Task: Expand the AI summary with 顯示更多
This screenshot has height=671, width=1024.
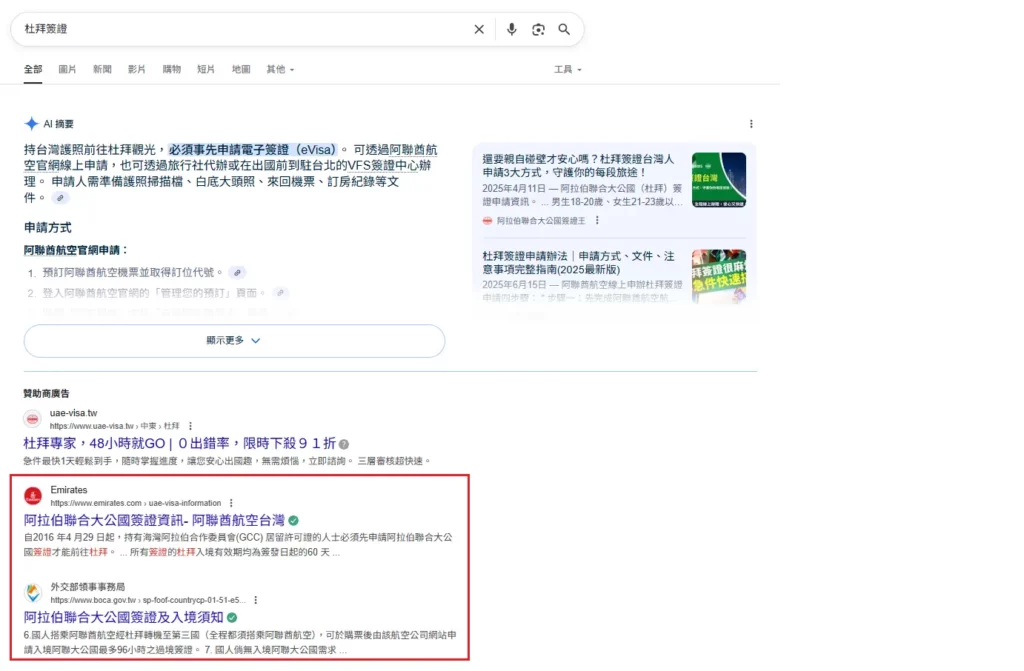Action: coord(234,341)
